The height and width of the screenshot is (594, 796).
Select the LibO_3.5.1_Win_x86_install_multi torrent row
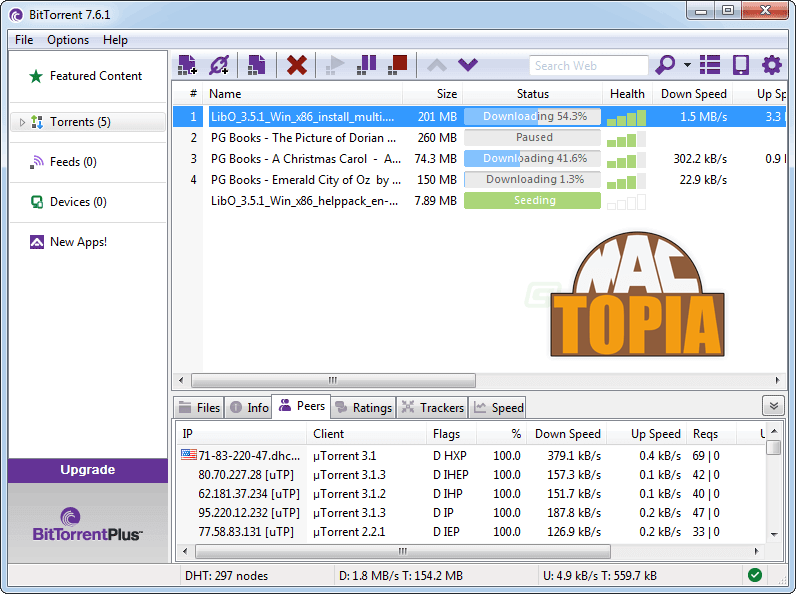coord(479,117)
